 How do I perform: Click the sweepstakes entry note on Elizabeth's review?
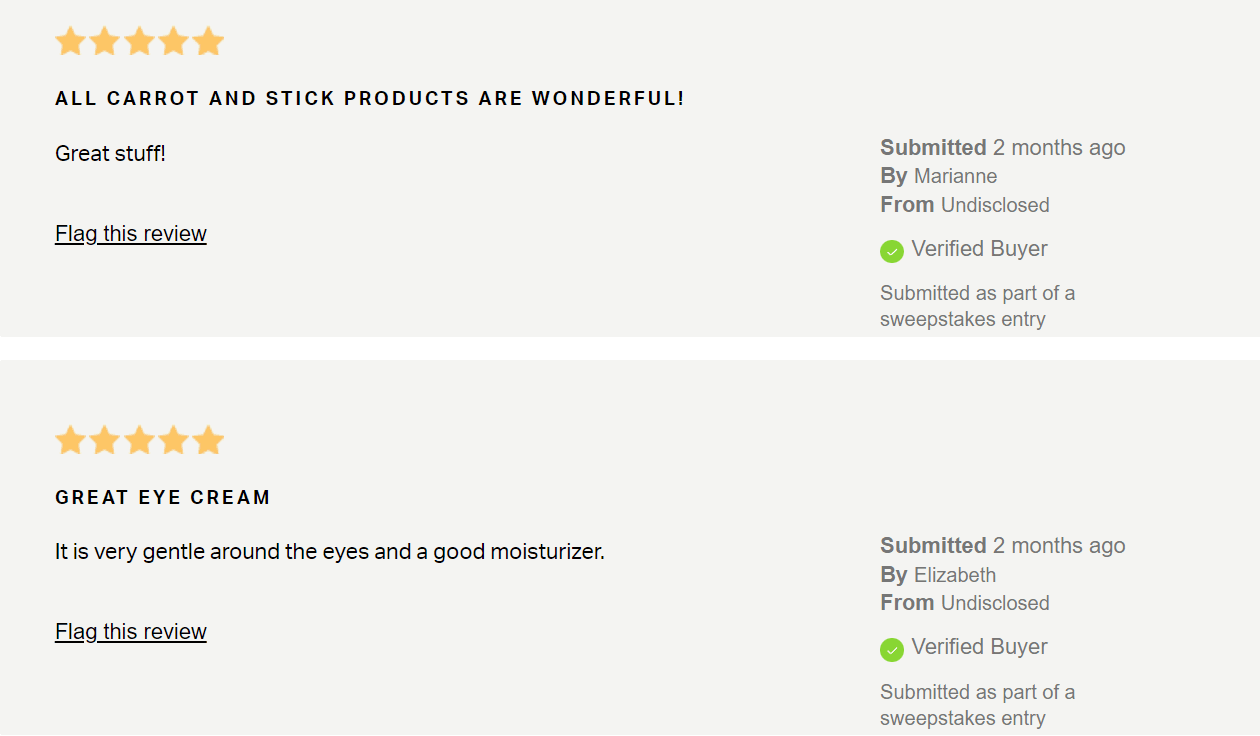[x=977, y=705]
